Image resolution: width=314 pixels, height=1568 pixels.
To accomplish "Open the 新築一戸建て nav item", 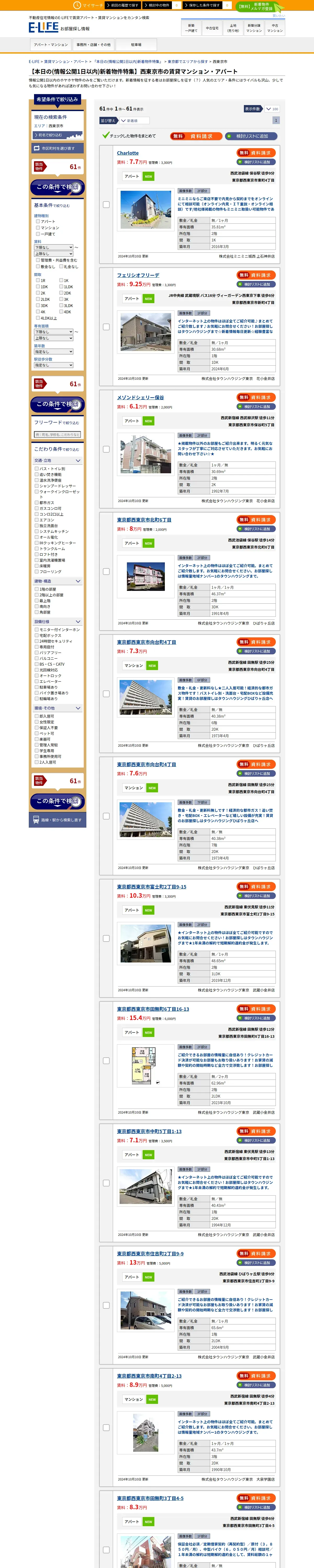I will point(192,28).
